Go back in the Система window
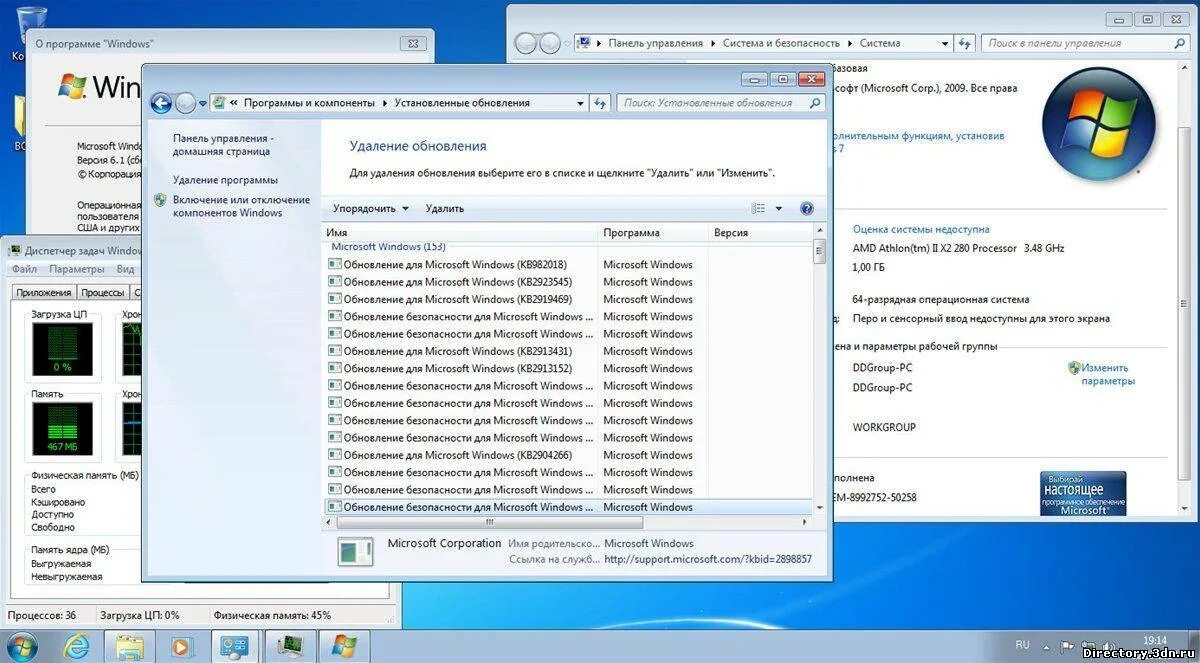The height and width of the screenshot is (663, 1200). 526,43
